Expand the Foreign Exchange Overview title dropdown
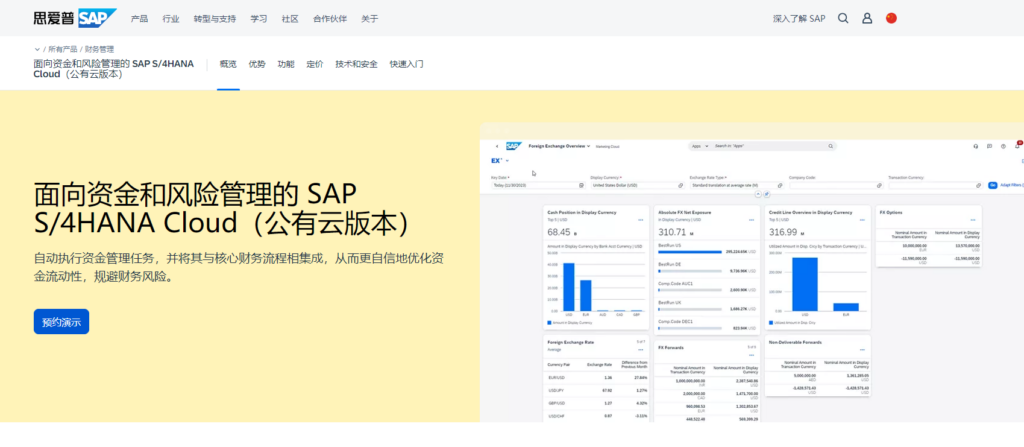This screenshot has width=1024, height=447. 588,146
